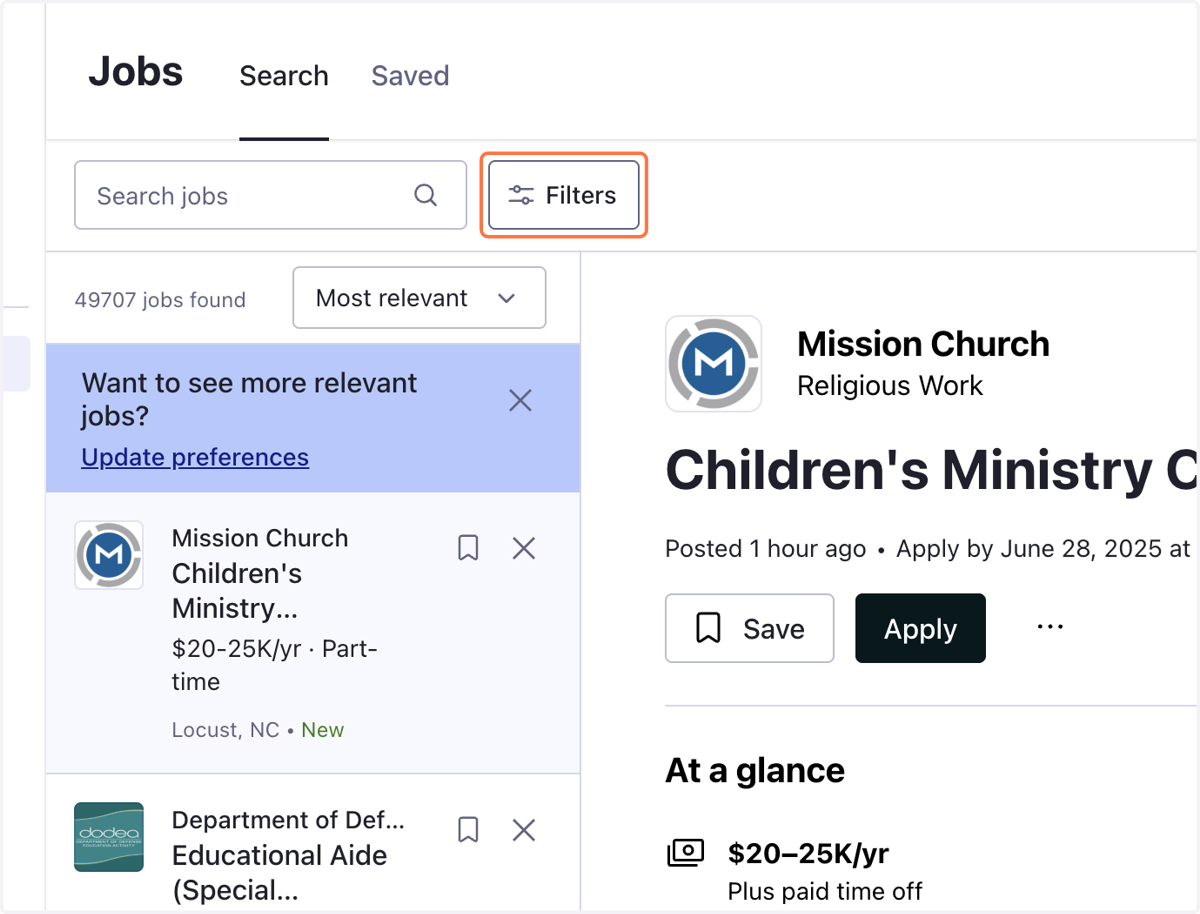Dismiss the Mission Church job listing
1200x914 pixels.
click(x=524, y=548)
